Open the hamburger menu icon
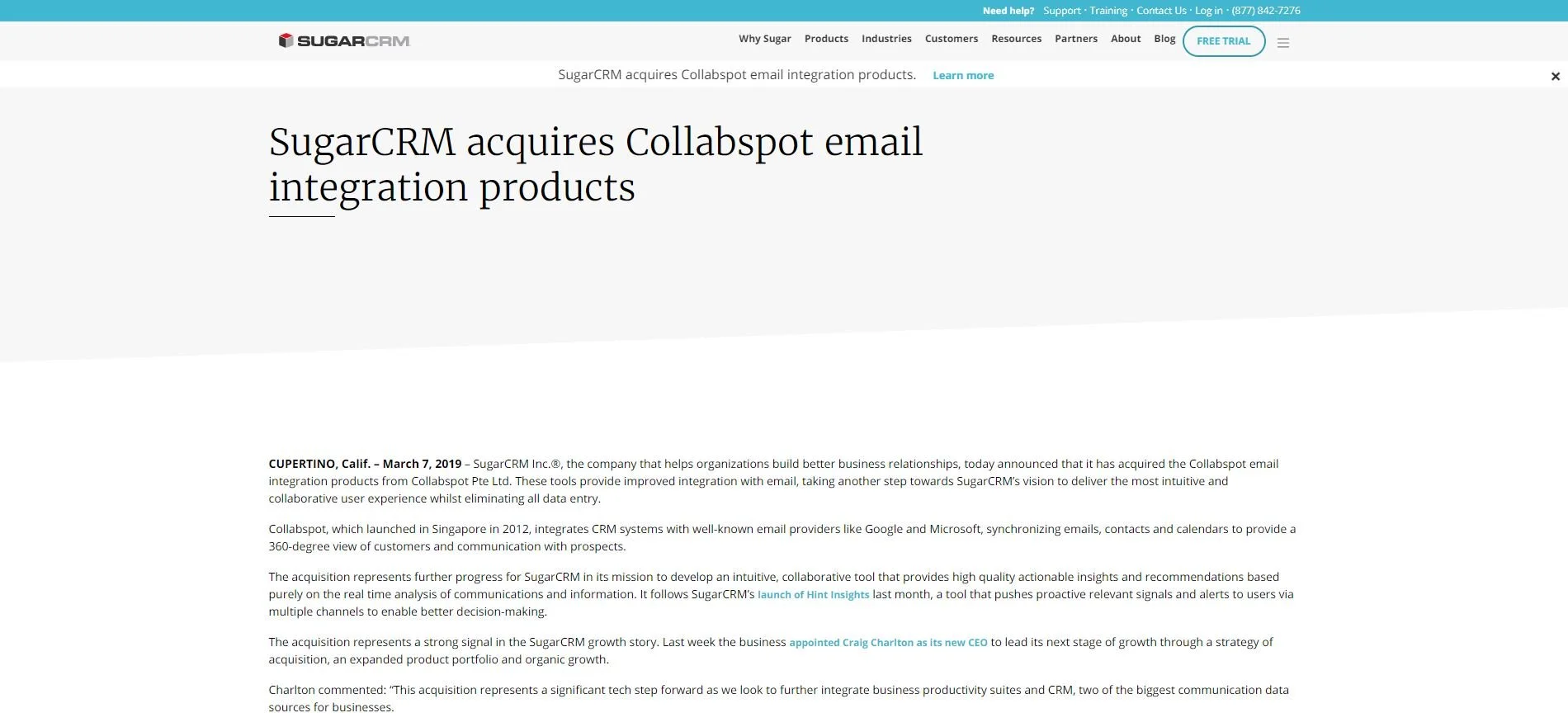The height and width of the screenshot is (727, 1568). pos(1283,43)
